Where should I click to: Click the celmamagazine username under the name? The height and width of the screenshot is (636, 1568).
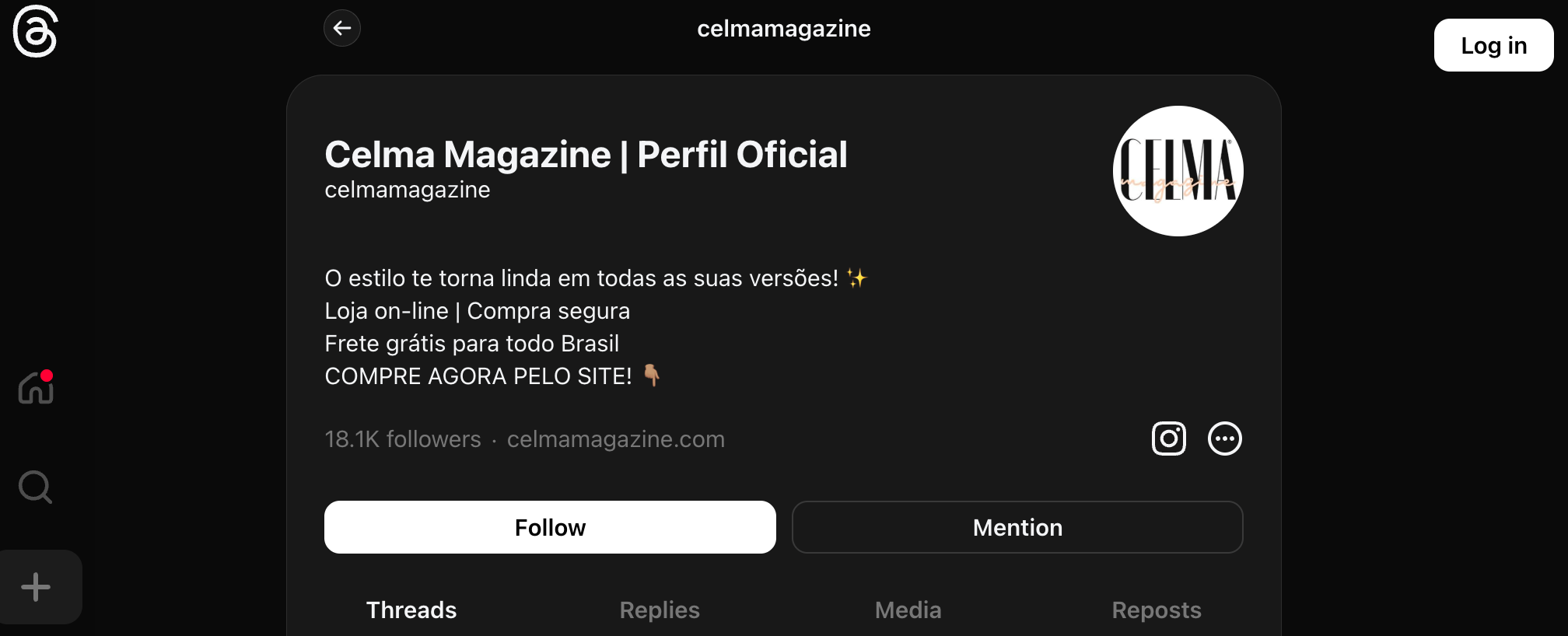coord(408,190)
